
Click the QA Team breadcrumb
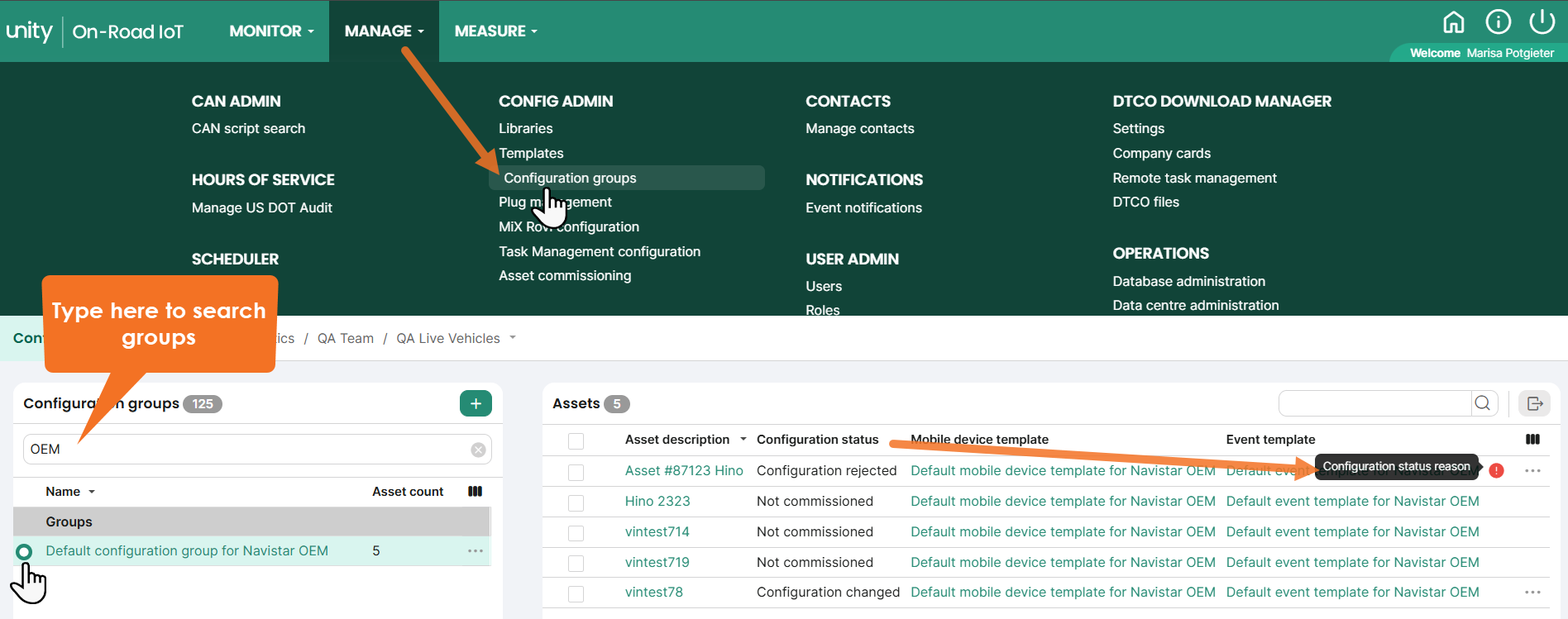click(x=345, y=338)
